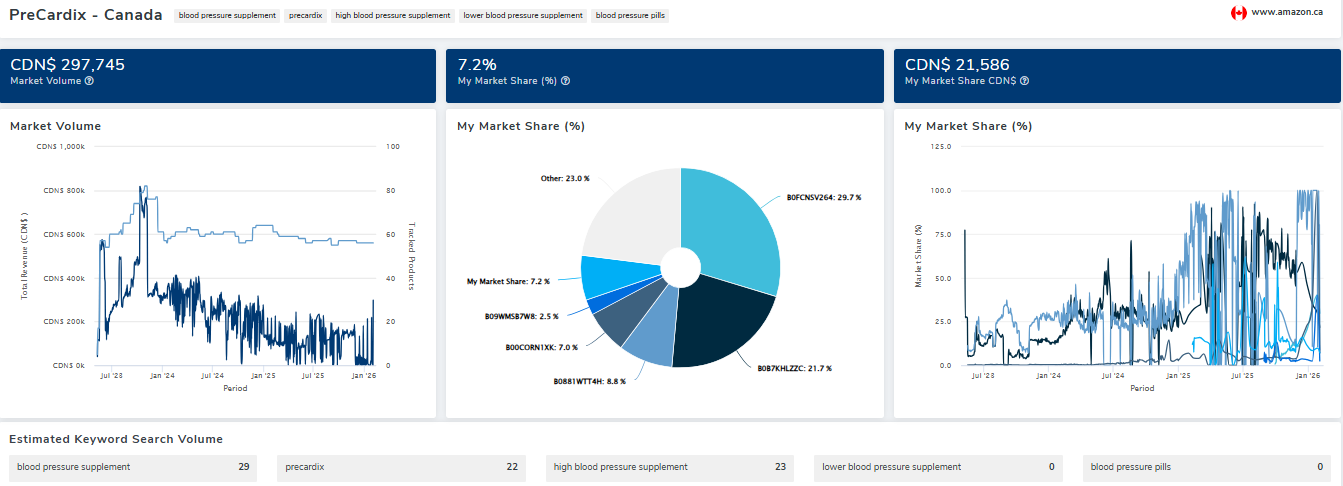The image size is (1343, 486).
Task: Click the 'blood pressure pills' keyword volume row
Action: pyautogui.click(x=1207, y=467)
